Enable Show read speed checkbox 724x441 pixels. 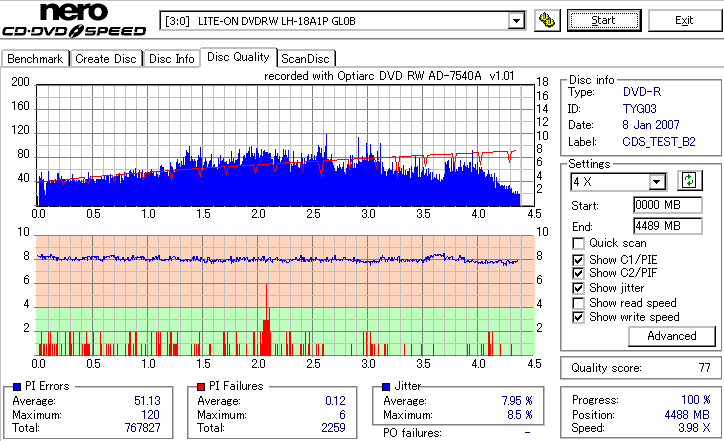click(x=578, y=303)
